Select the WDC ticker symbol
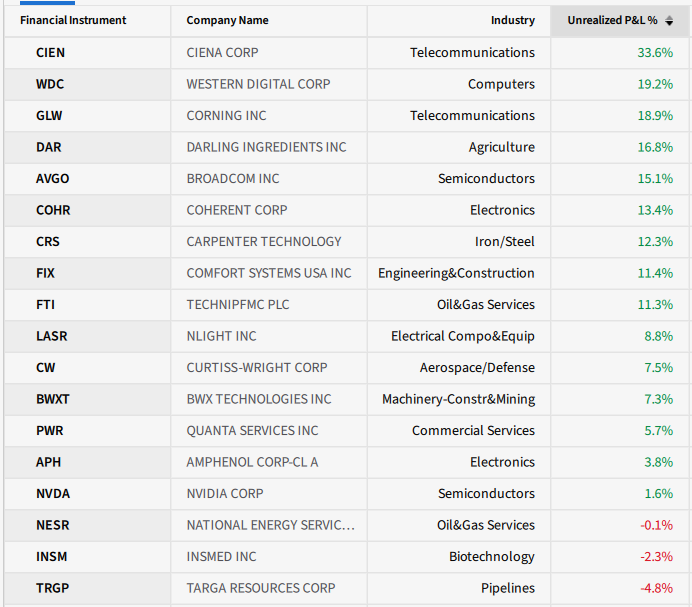692x607 pixels. point(50,84)
